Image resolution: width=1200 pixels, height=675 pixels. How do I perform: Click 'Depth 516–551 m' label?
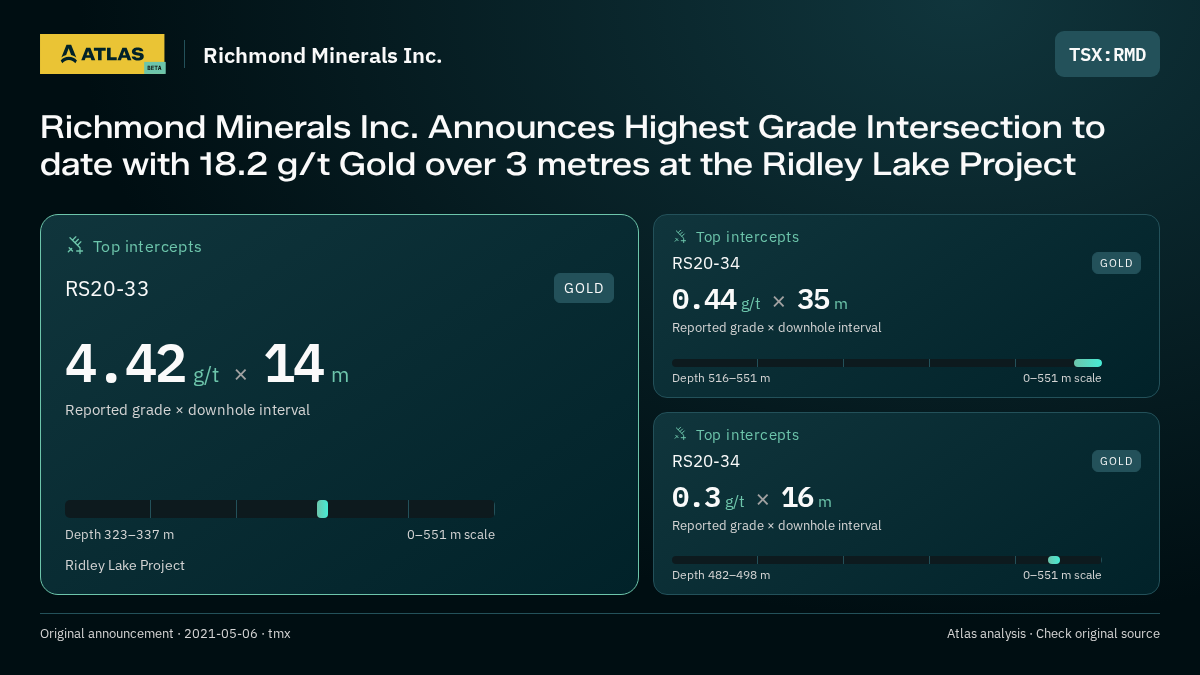coord(721,379)
